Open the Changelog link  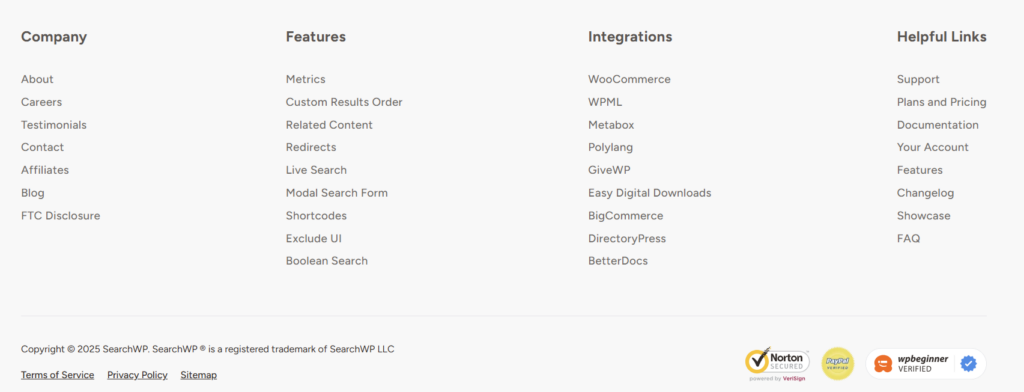click(x=925, y=193)
